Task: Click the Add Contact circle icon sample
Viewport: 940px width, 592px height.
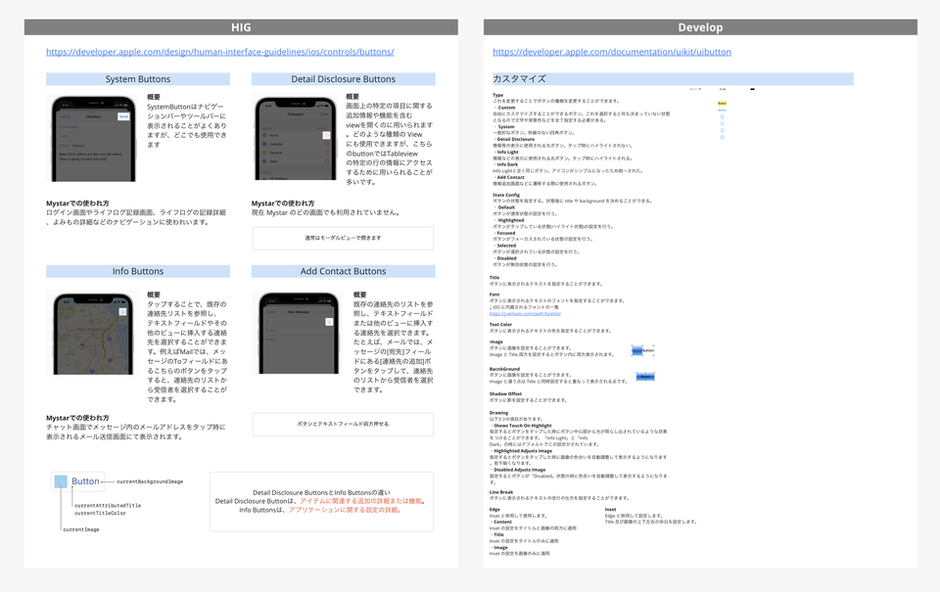Action: tap(721, 137)
